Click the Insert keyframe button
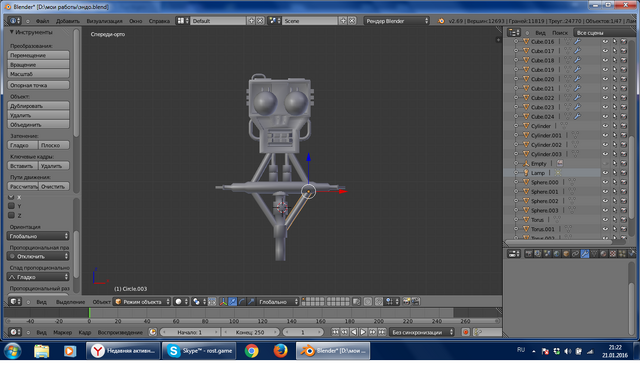640x377 pixels. point(23,166)
